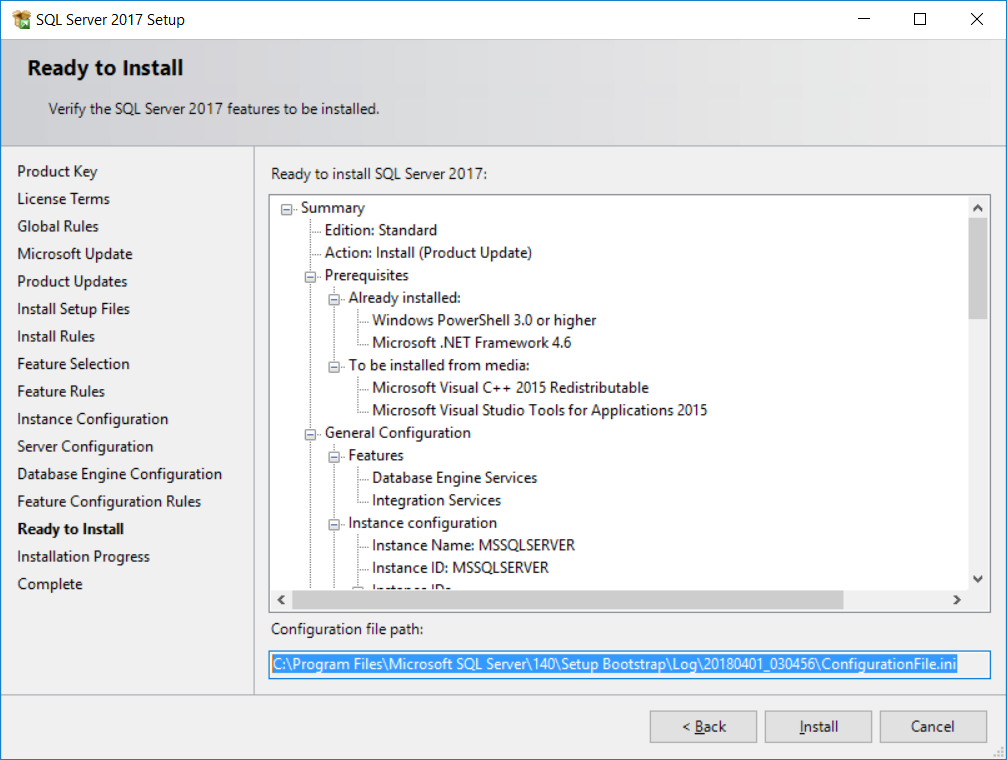Click the Install button
The width and height of the screenshot is (1007, 760).
(818, 727)
